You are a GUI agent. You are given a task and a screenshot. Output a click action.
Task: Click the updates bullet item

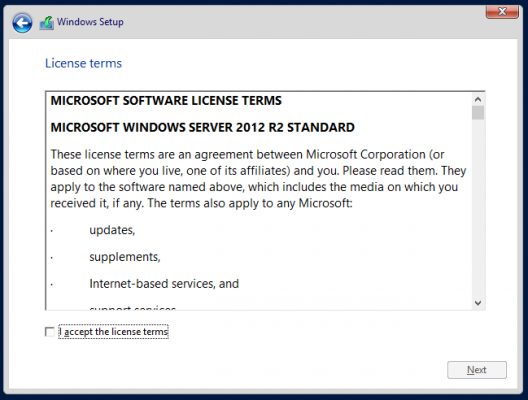[112, 230]
